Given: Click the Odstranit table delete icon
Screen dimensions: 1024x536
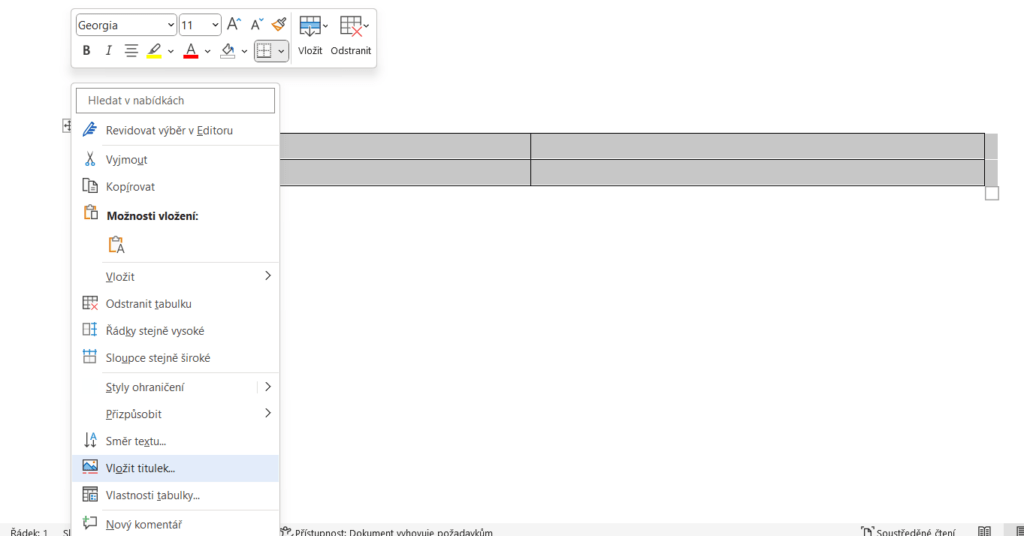Looking at the screenshot, I should coord(350,36).
